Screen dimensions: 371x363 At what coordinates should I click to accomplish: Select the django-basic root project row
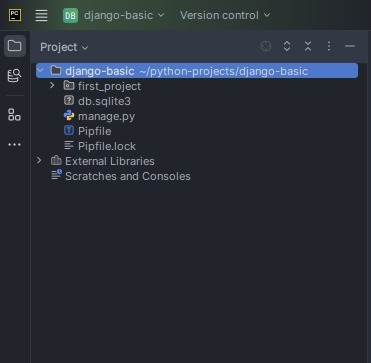coord(197,71)
